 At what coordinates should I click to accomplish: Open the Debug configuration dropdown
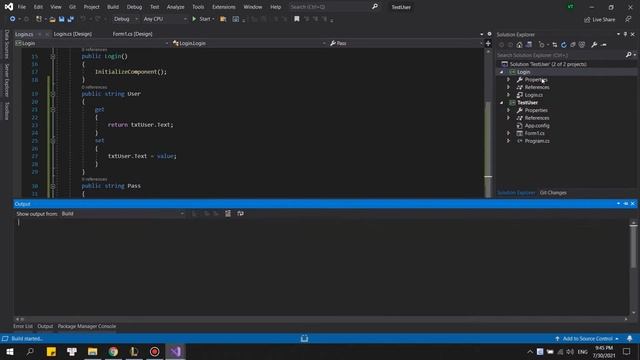(x=125, y=19)
